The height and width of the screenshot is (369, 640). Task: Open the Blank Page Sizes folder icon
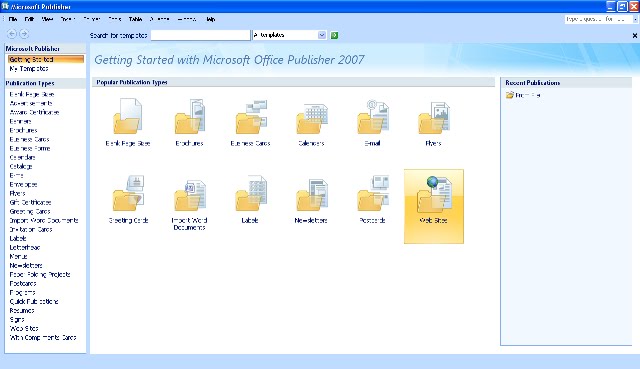point(128,117)
